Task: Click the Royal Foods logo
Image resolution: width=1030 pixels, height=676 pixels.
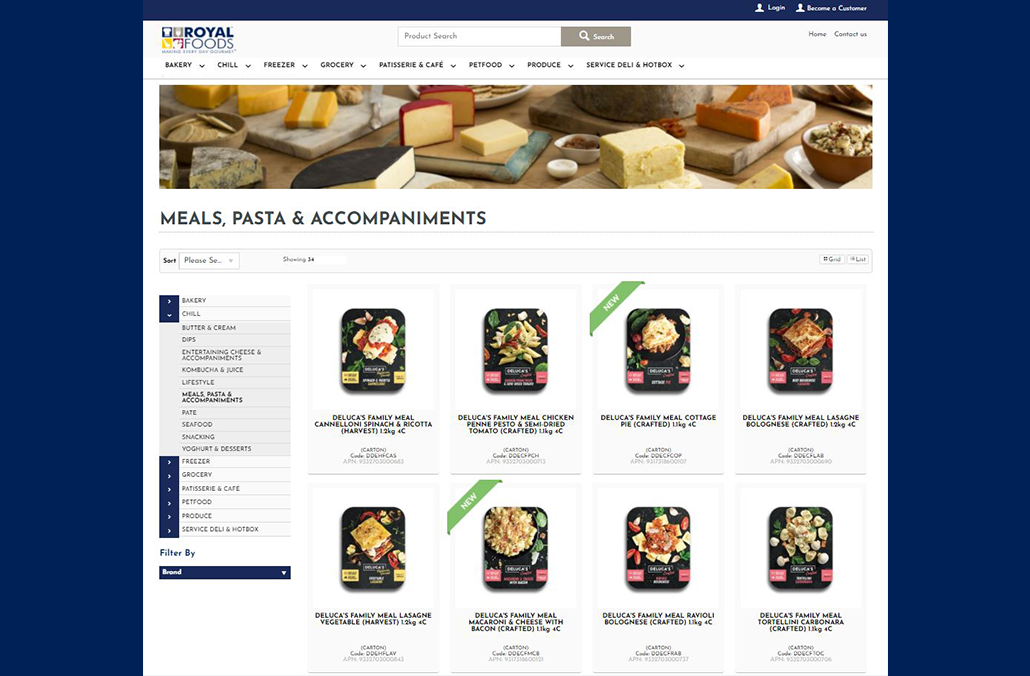Action: click(198, 39)
